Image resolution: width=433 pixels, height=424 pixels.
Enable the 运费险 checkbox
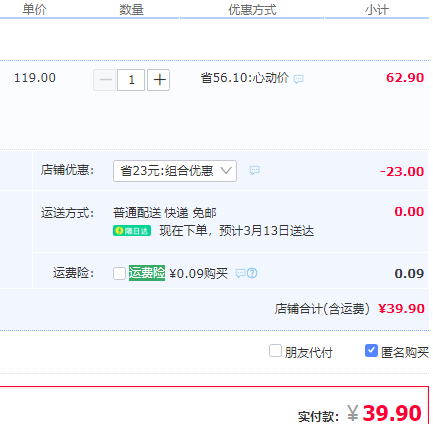coord(119,273)
